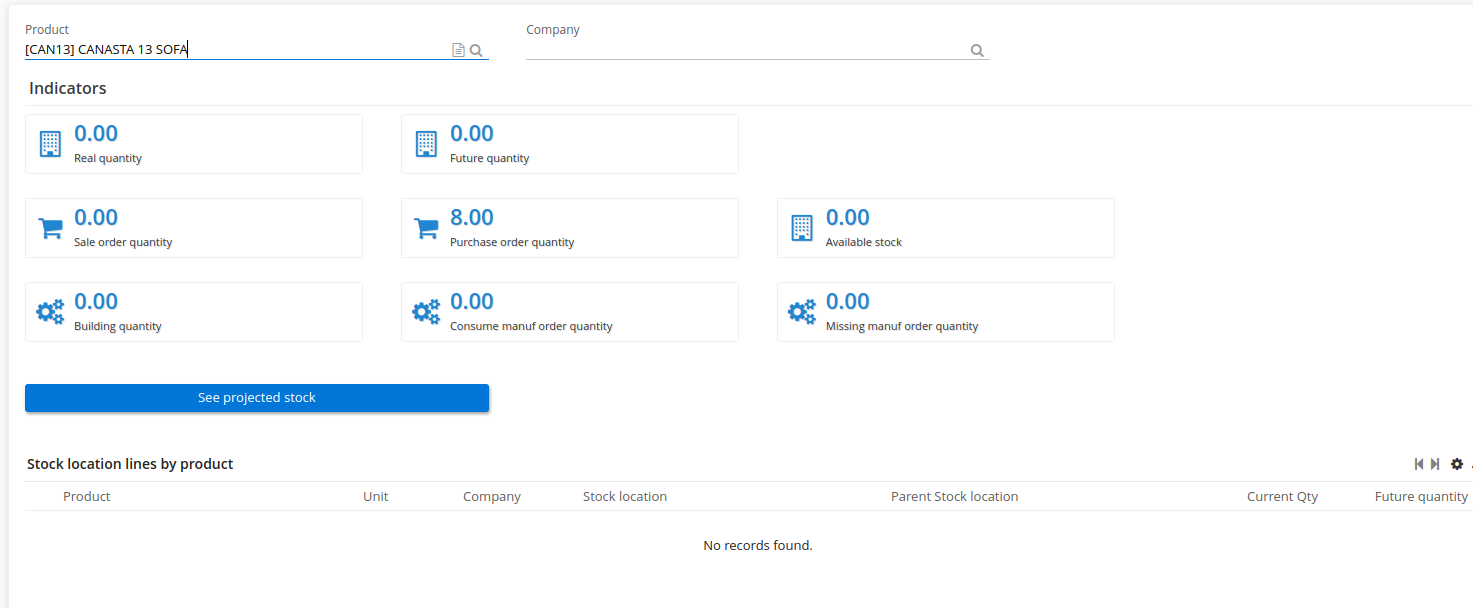The image size is (1473, 608).
Task: Sort by the Company column header
Action: pyautogui.click(x=492, y=496)
